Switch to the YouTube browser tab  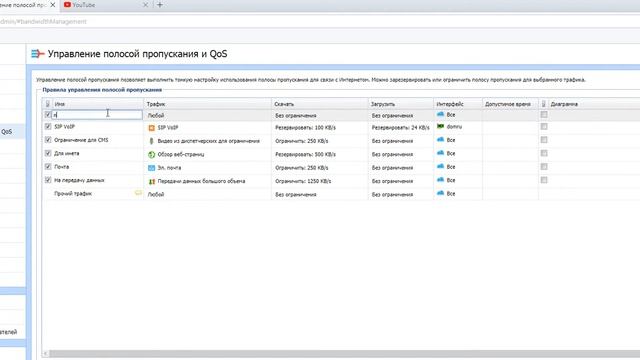[106, 5]
